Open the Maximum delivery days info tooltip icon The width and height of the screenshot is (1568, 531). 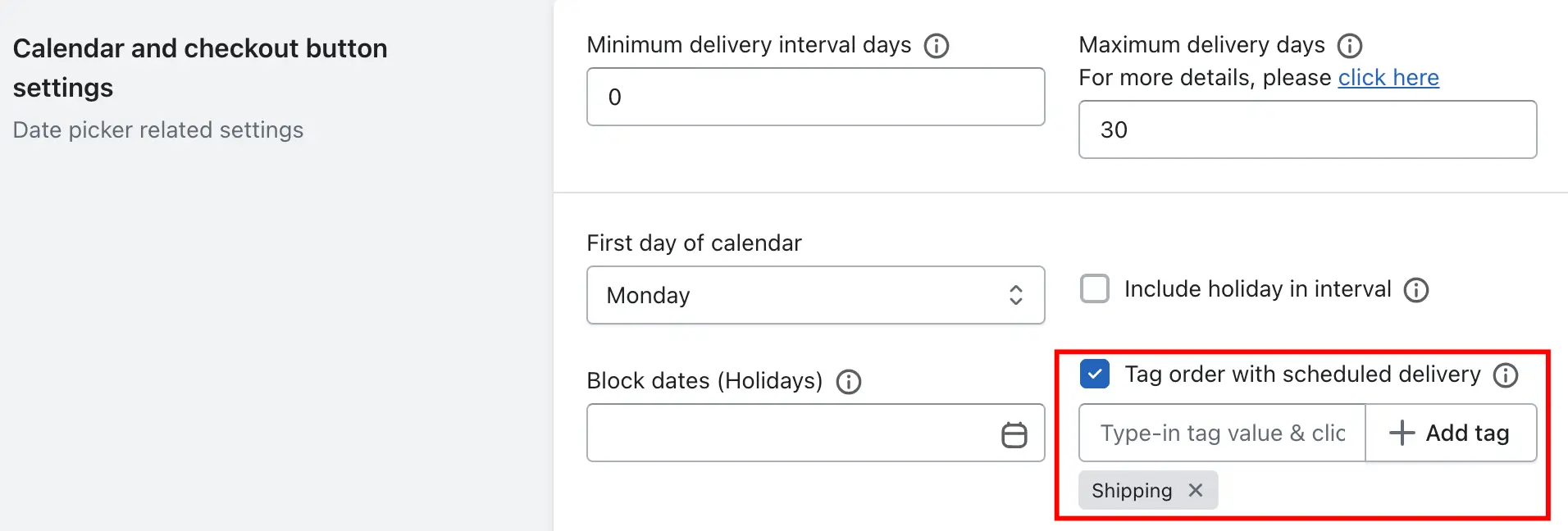(x=1349, y=46)
